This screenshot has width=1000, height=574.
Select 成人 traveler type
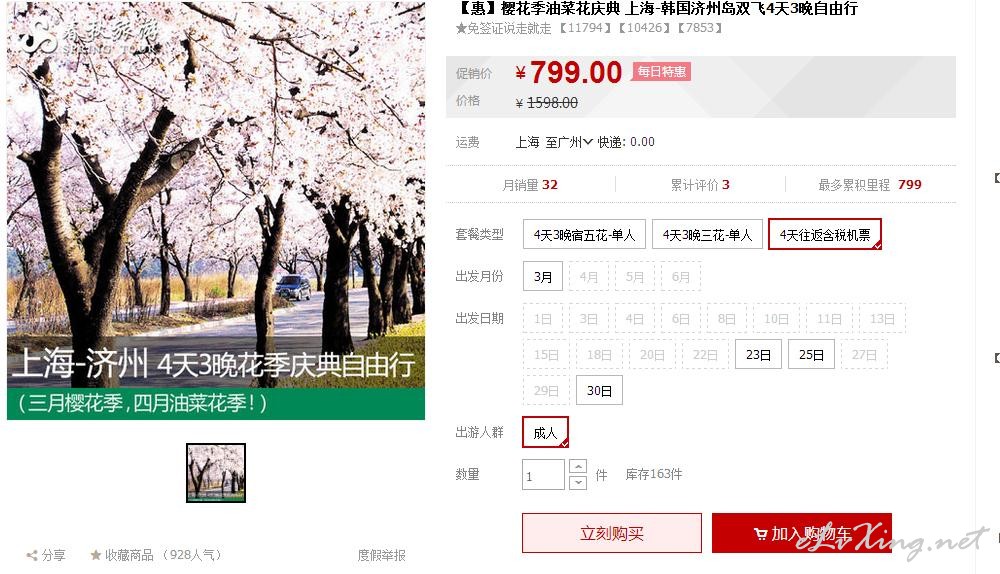(545, 432)
